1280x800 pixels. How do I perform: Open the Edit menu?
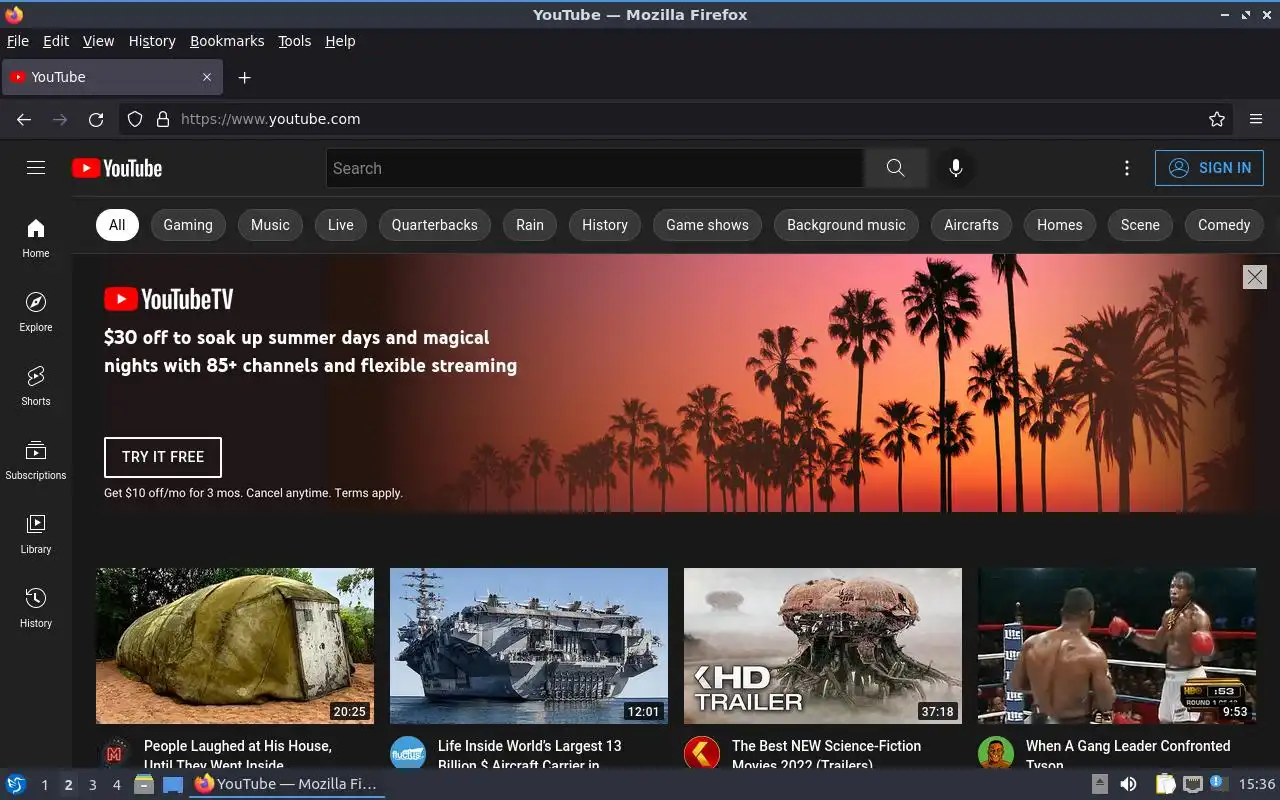click(56, 41)
